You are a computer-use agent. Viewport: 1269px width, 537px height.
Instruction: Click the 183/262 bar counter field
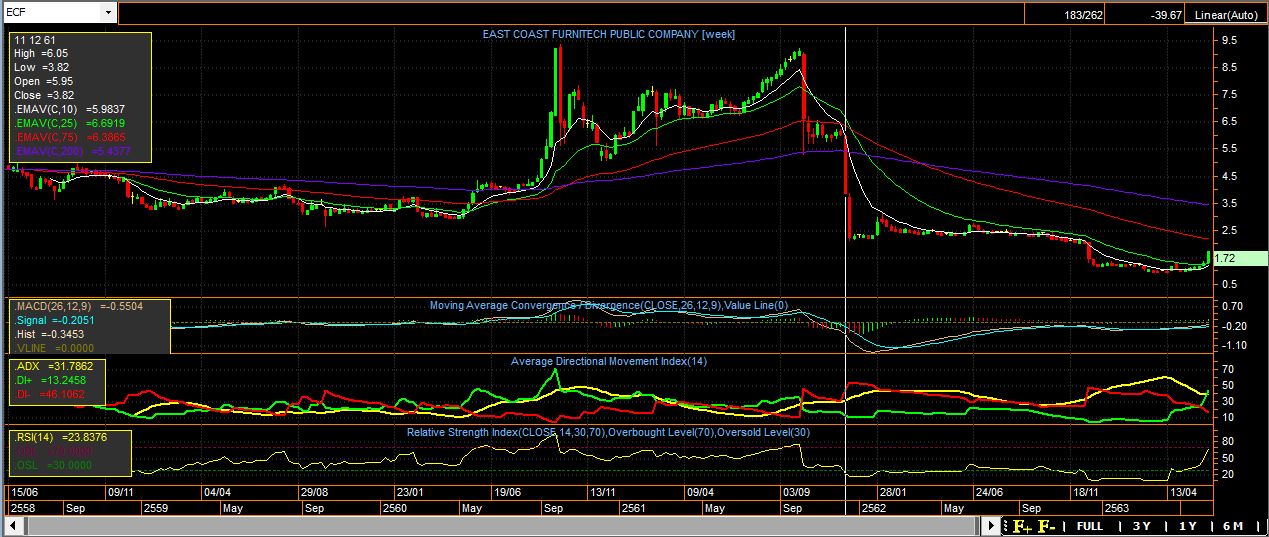[1083, 14]
